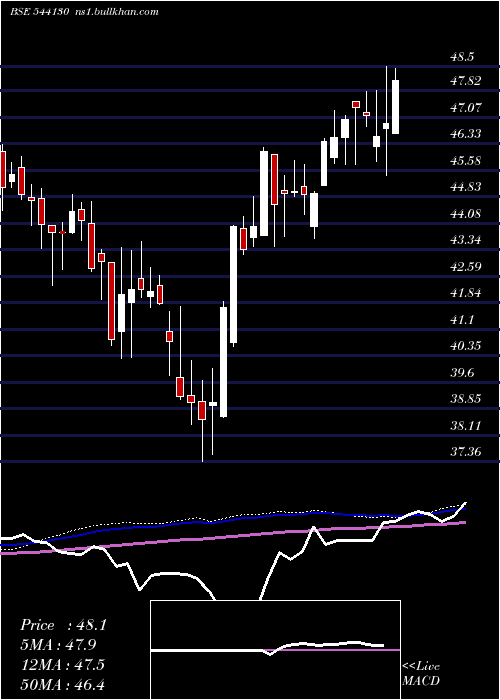Click the 38.85 price axis label
Image resolution: width=500 pixels, height=700 pixels.
(x=466, y=398)
